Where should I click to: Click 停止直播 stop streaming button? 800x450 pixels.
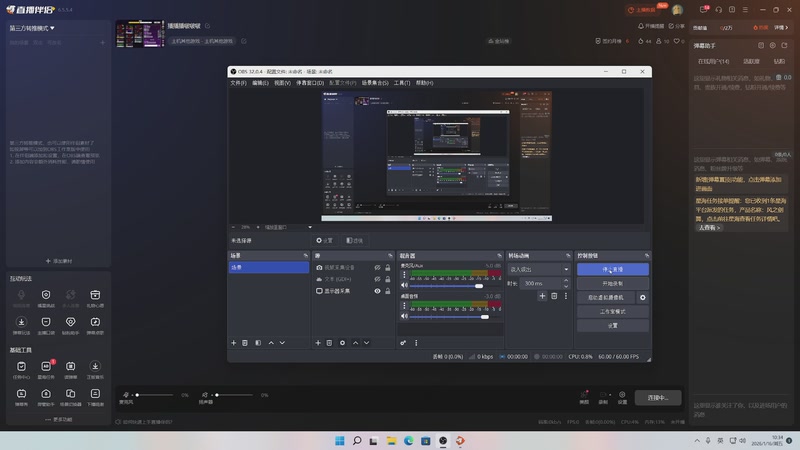point(613,269)
